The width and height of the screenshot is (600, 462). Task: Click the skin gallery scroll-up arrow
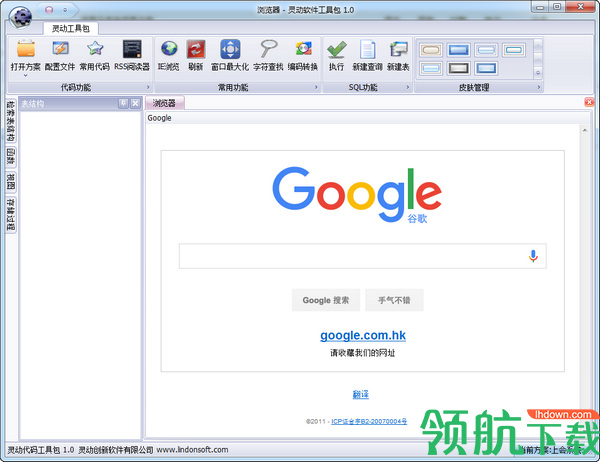(x=538, y=46)
